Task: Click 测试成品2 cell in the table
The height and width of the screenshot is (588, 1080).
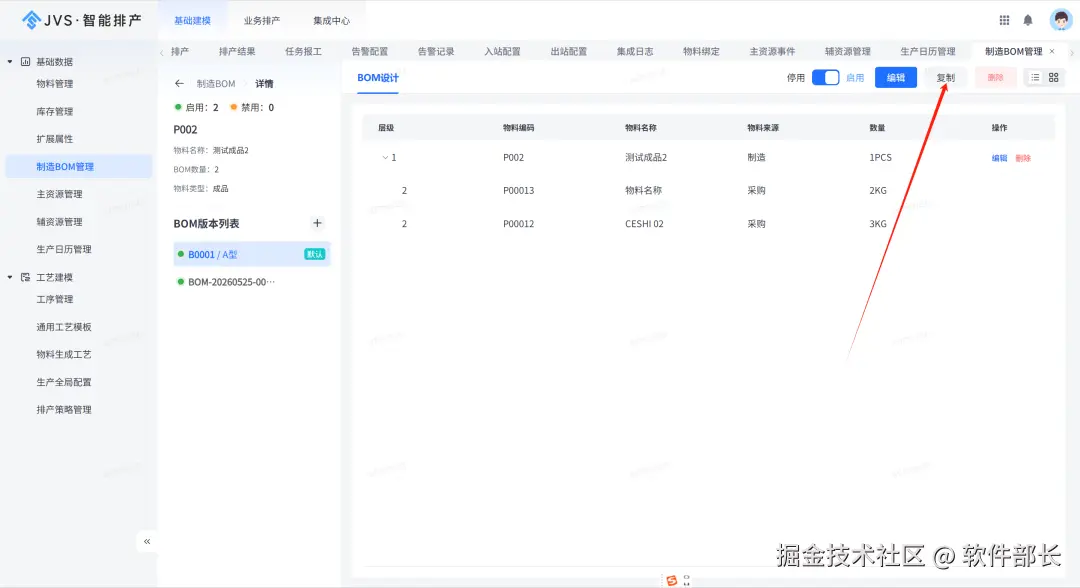Action: (x=645, y=158)
